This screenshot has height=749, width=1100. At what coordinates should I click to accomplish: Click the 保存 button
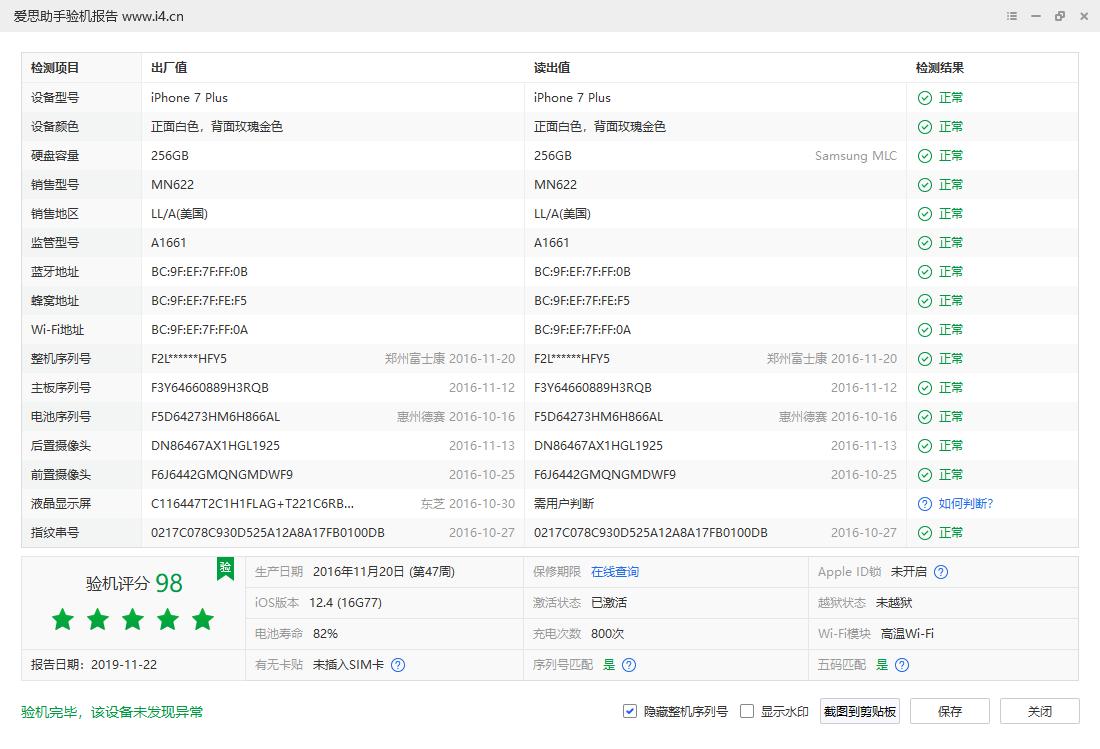pyautogui.click(x=949, y=711)
